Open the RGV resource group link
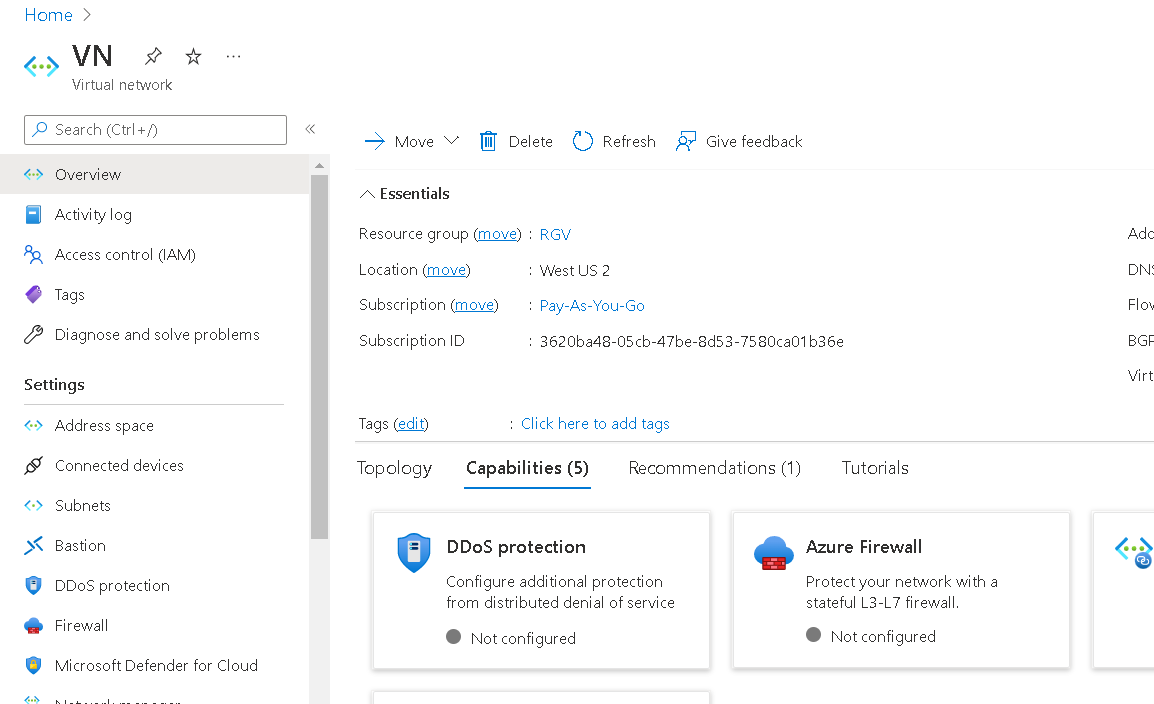 pyautogui.click(x=555, y=235)
